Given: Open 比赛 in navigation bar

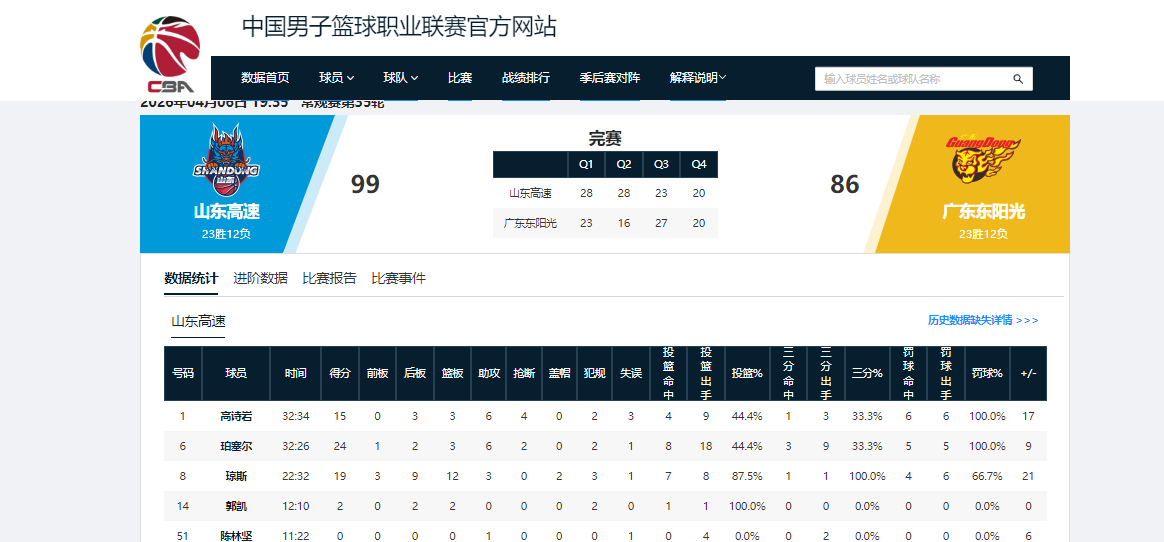Looking at the screenshot, I should point(460,78).
